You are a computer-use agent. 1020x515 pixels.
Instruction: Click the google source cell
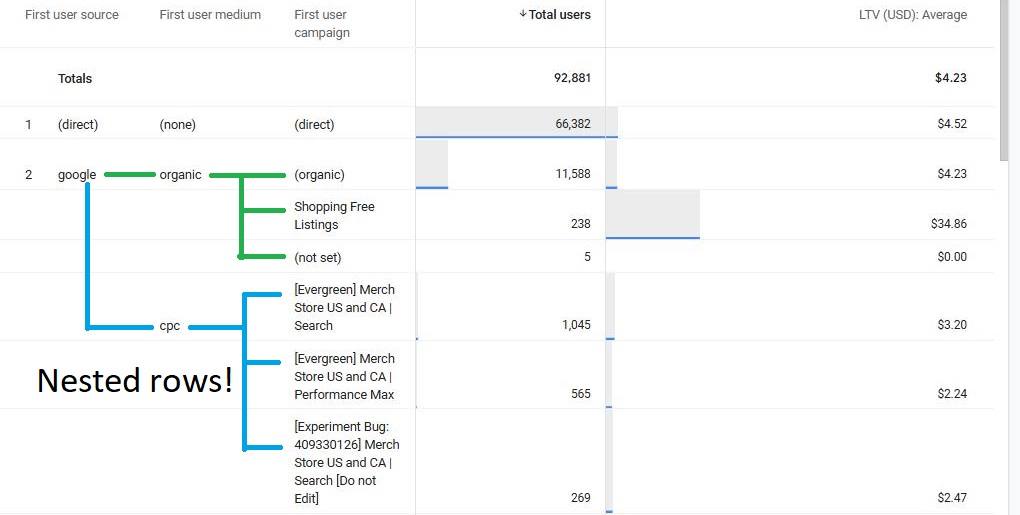pos(77,175)
